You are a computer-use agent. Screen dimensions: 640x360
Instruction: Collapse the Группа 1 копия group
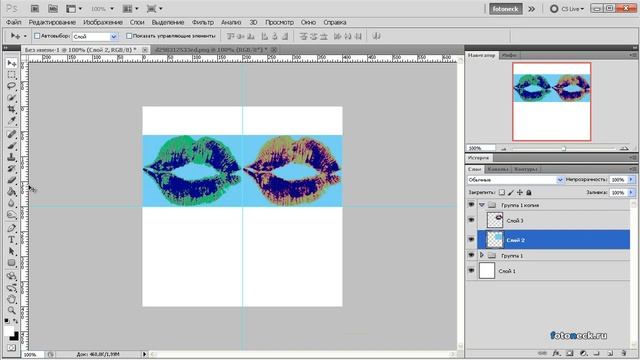click(482, 205)
